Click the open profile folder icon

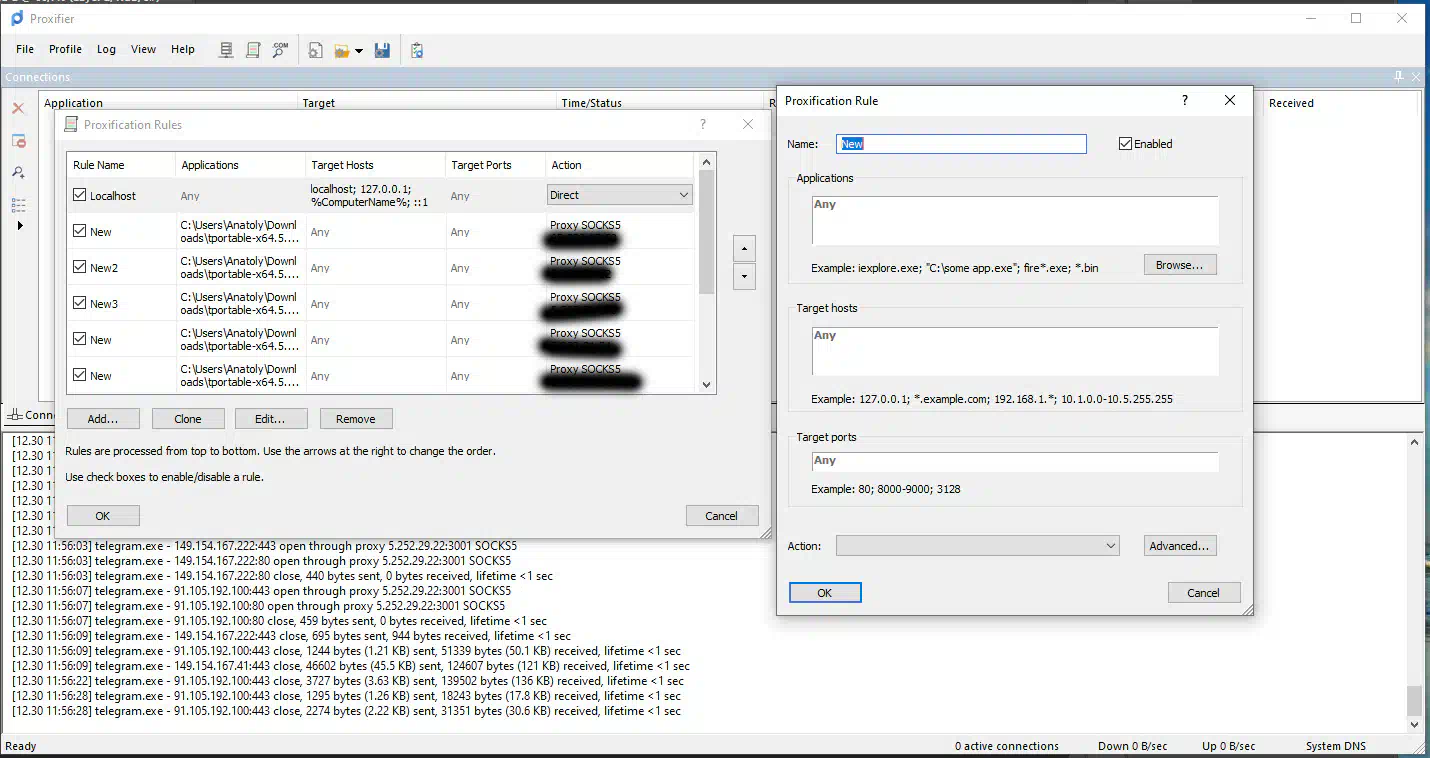pos(341,50)
